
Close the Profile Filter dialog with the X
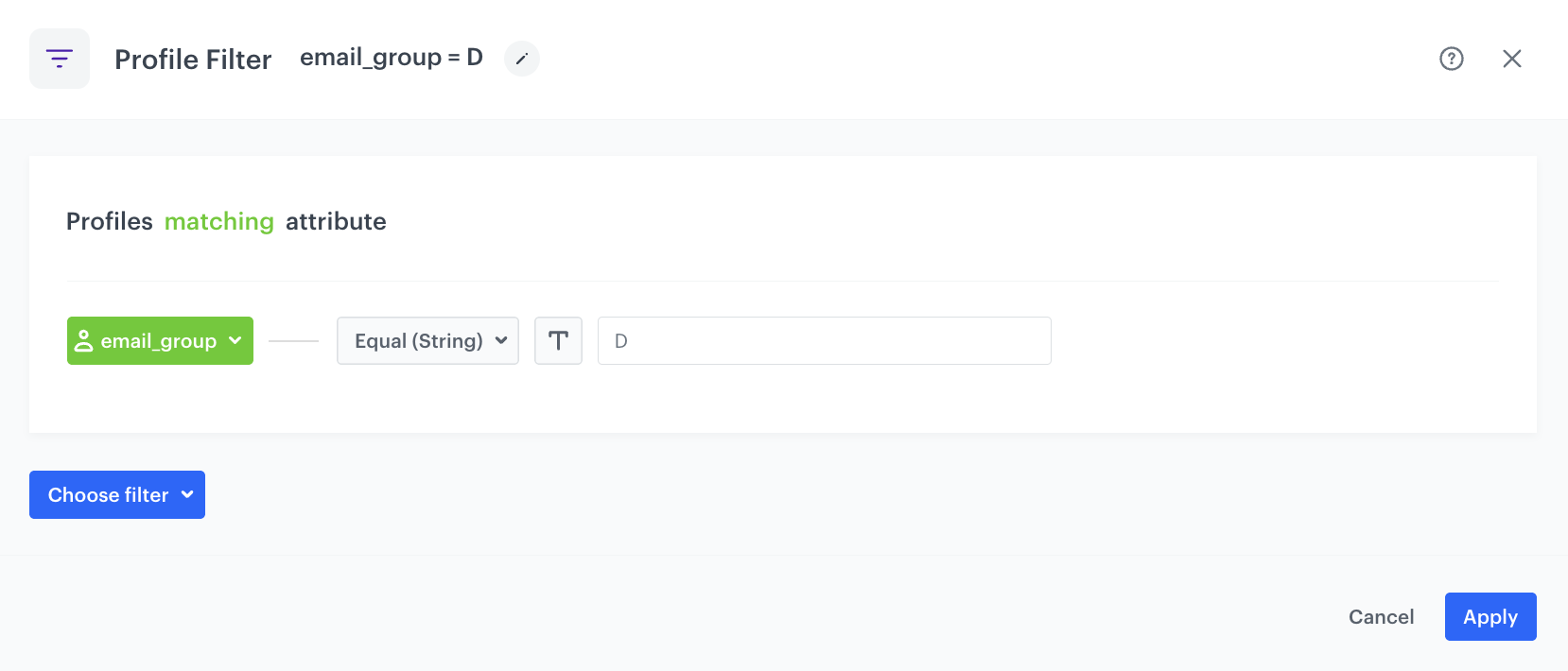[x=1512, y=59]
